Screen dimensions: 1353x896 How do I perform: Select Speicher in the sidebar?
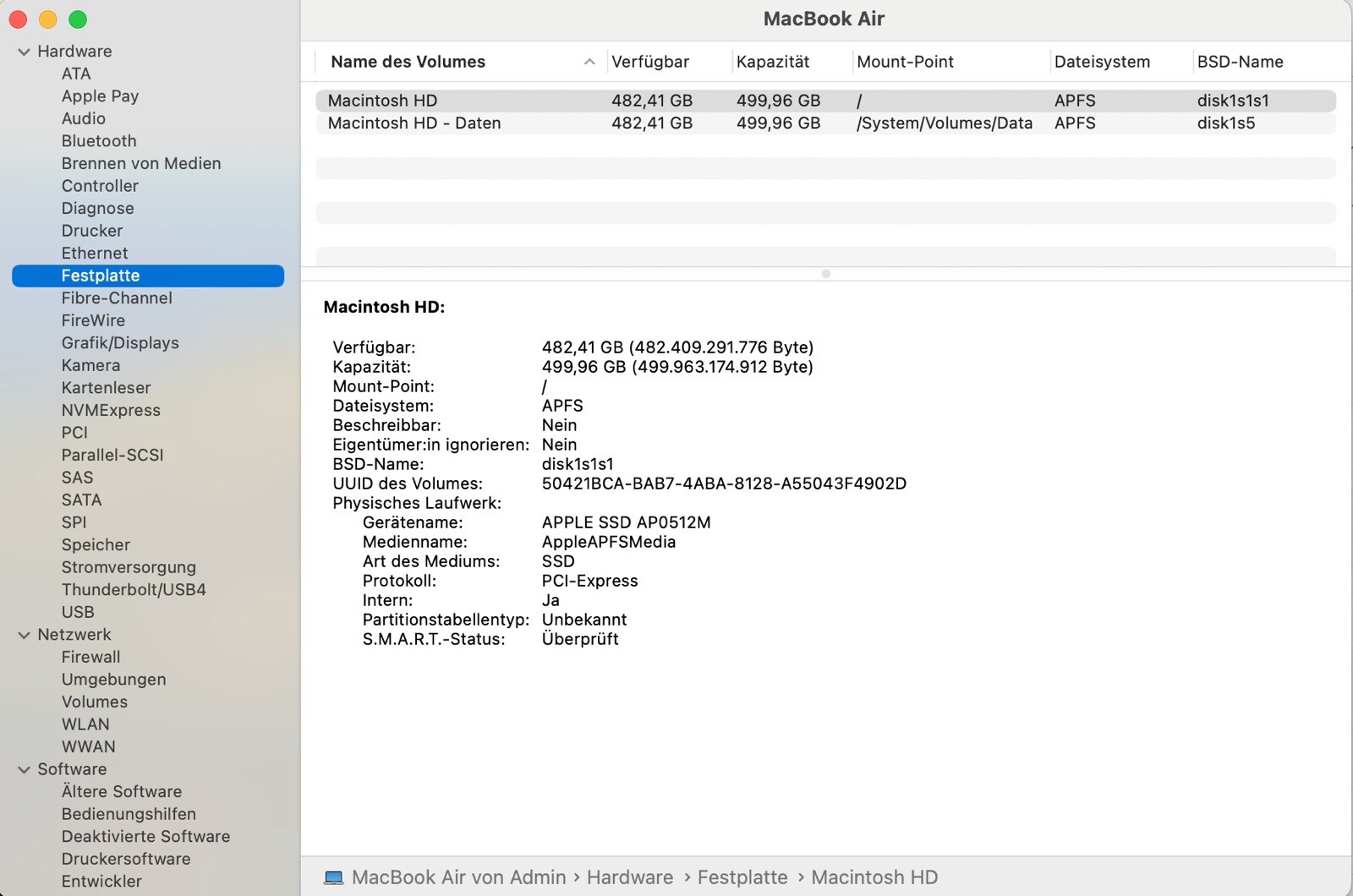coord(96,544)
